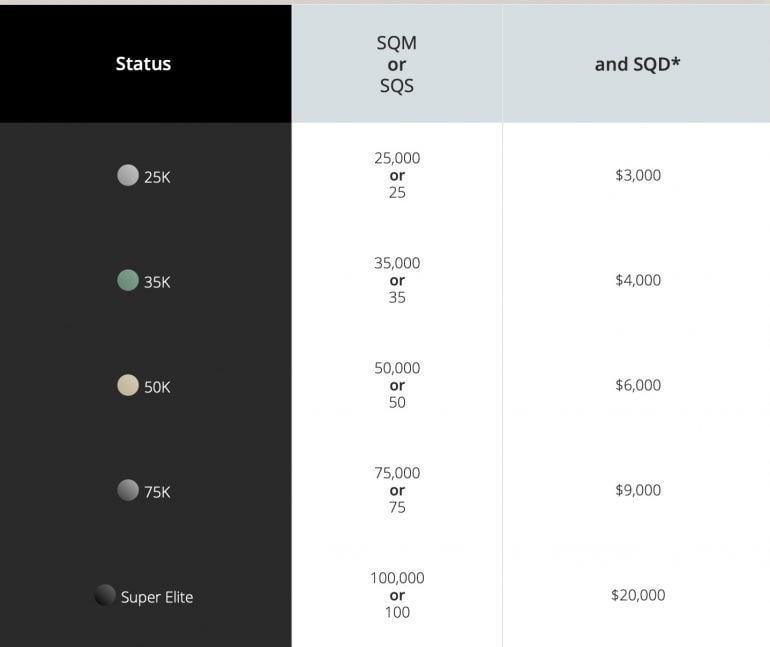
Task: Click the silver 25K status circle icon
Action: [x=127, y=176]
